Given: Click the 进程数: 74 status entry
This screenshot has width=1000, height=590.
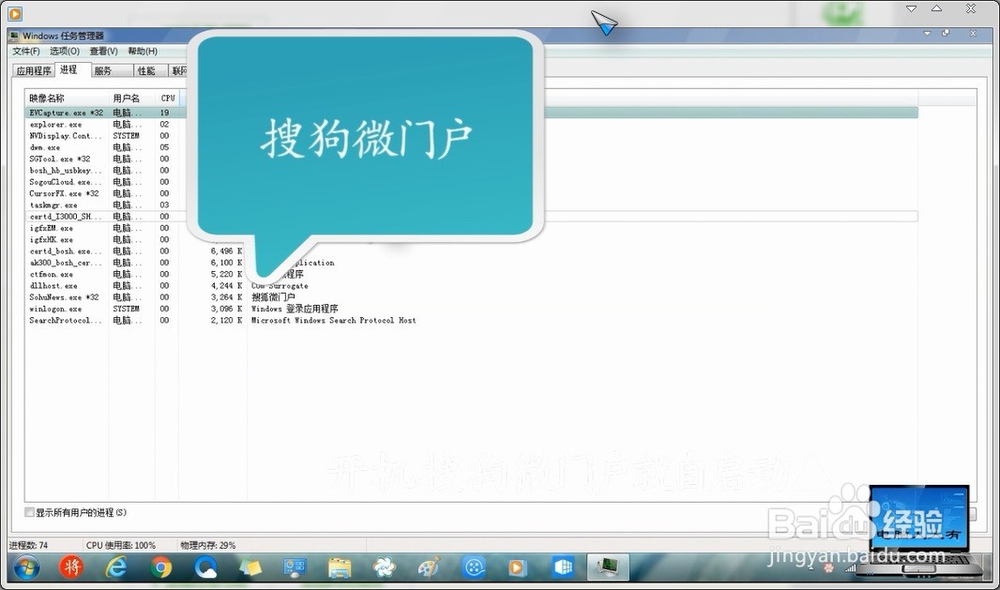Looking at the screenshot, I should click(29, 545).
